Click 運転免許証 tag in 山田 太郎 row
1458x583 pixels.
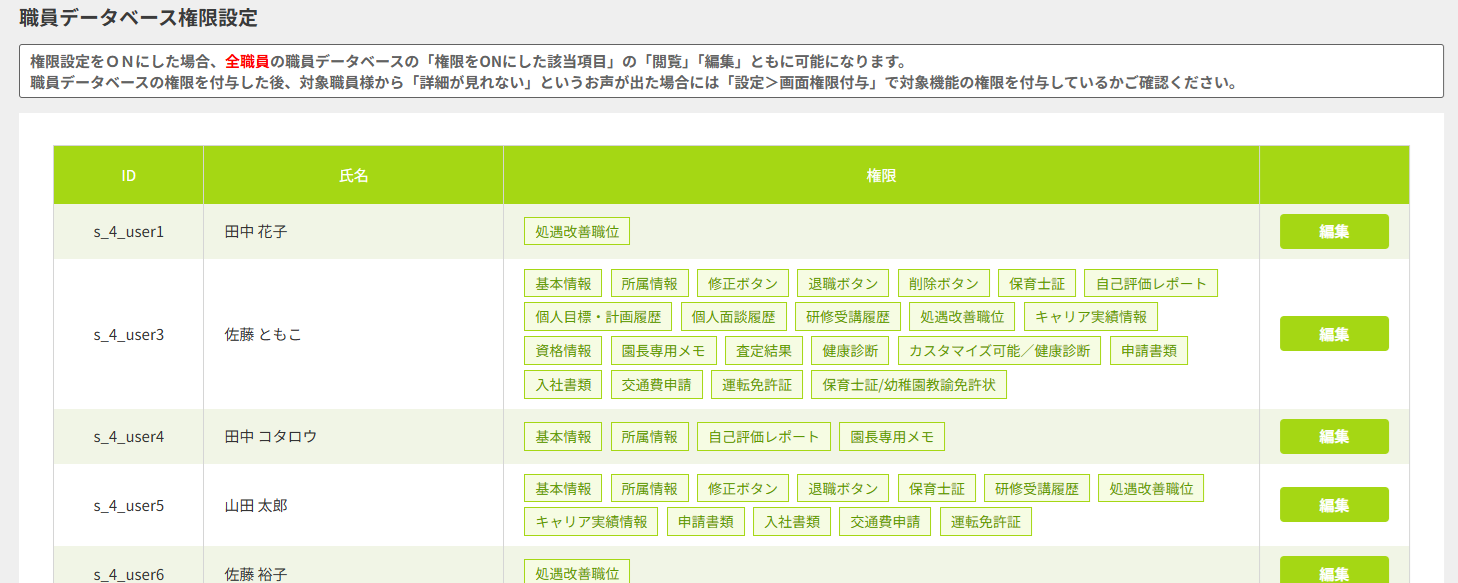tap(986, 522)
